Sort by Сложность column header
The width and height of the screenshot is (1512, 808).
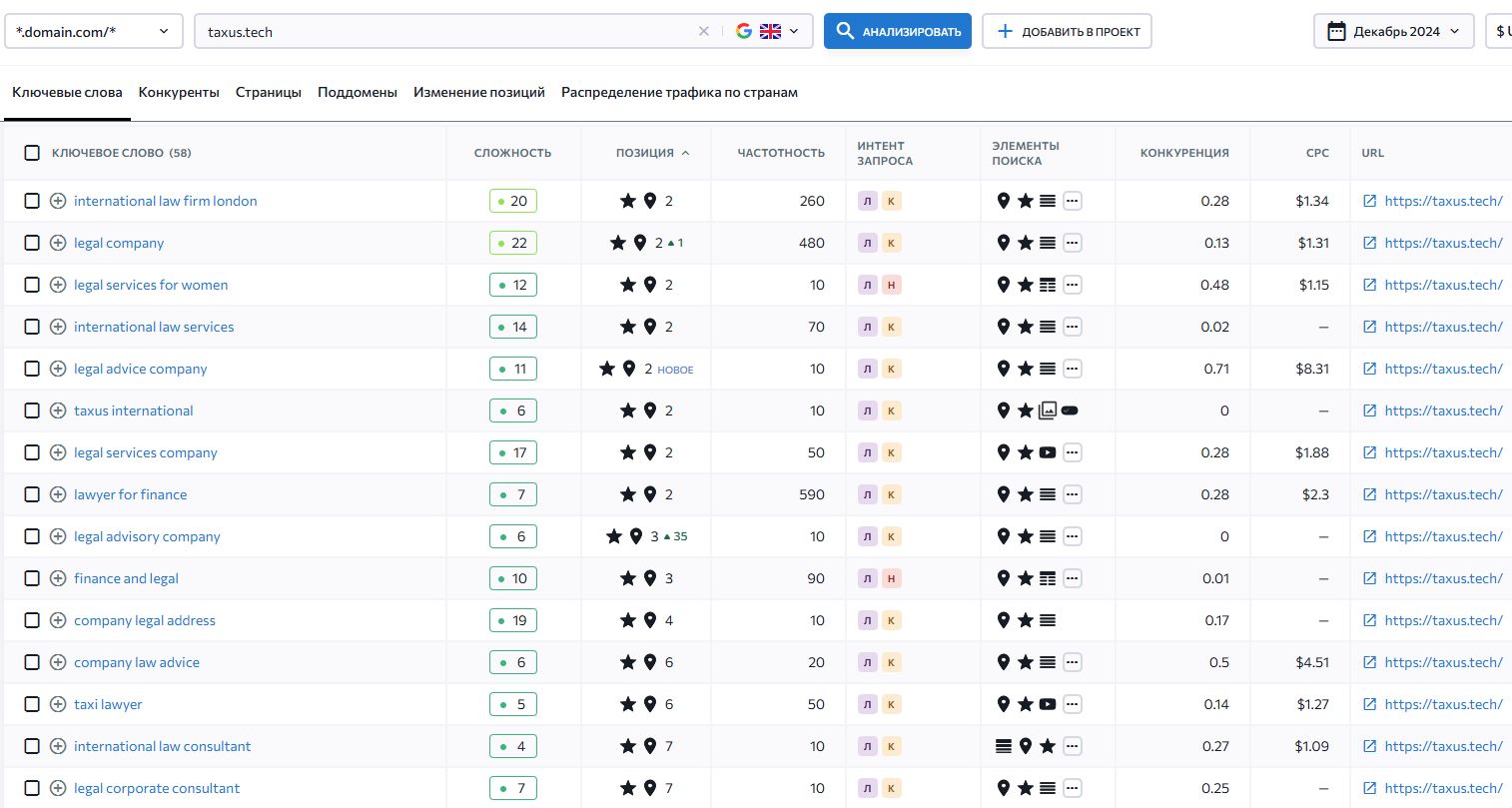pyautogui.click(x=512, y=153)
